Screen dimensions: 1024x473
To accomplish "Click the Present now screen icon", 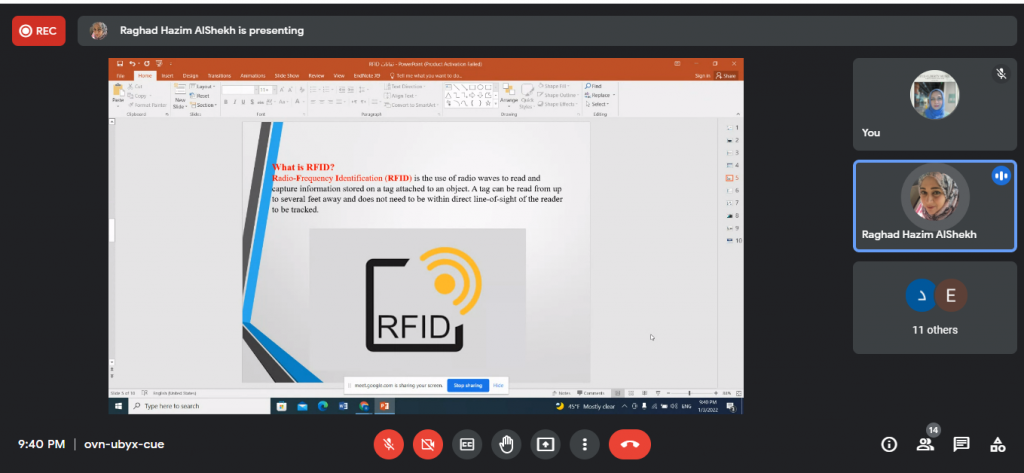I will tap(545, 444).
